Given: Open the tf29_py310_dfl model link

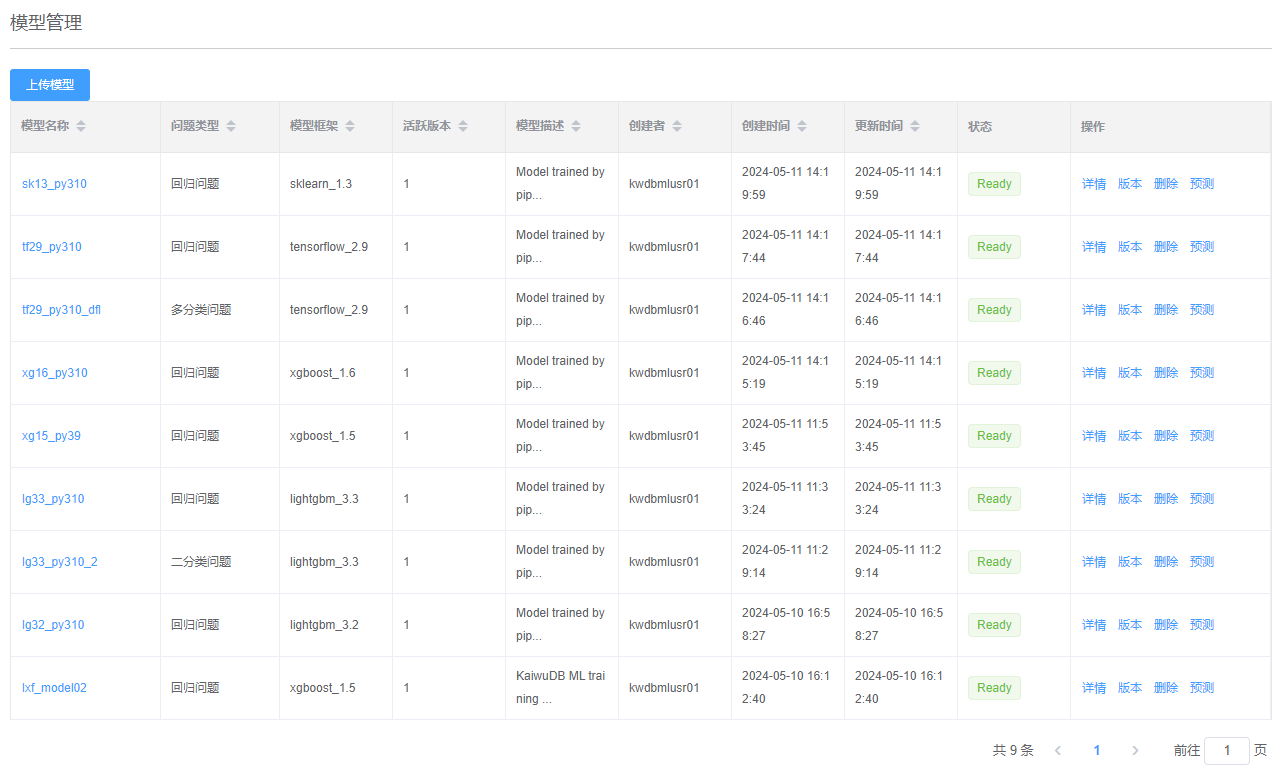Looking at the screenshot, I should coord(61,310).
